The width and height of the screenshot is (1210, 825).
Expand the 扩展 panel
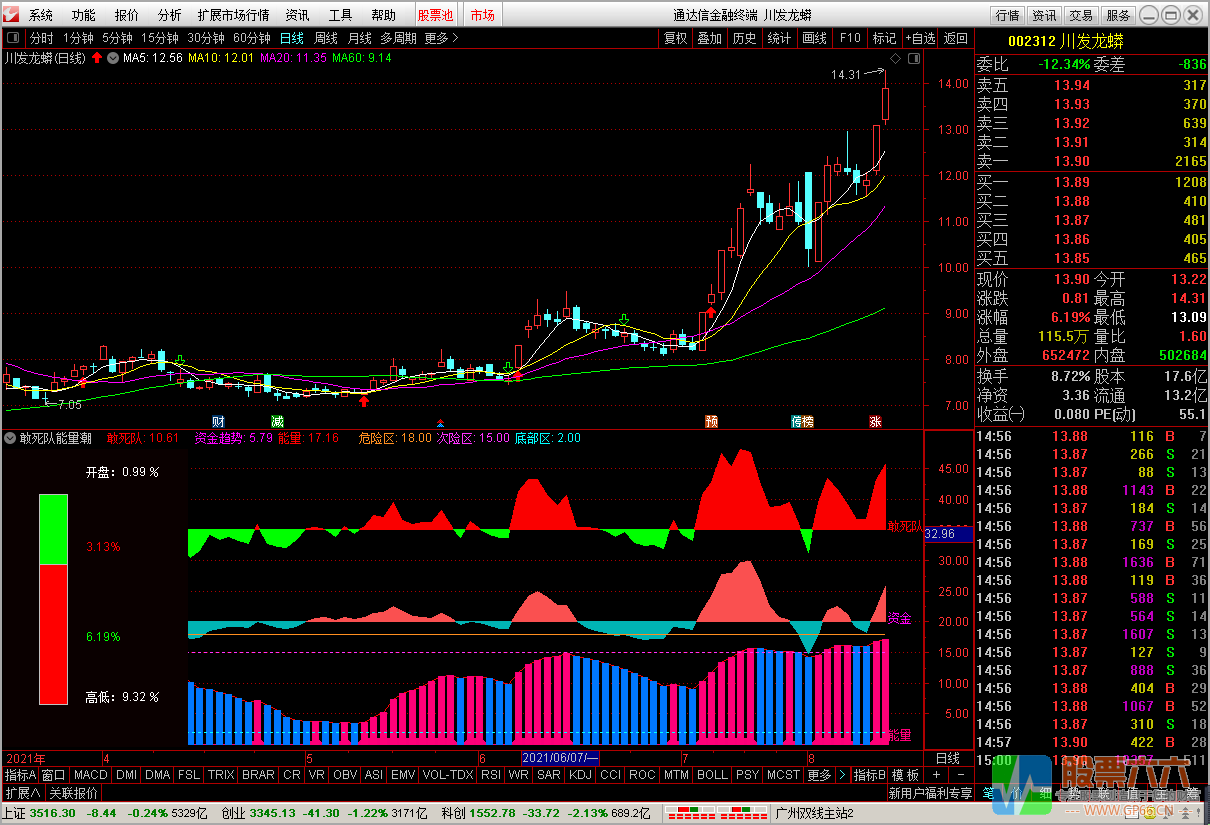[x=23, y=794]
